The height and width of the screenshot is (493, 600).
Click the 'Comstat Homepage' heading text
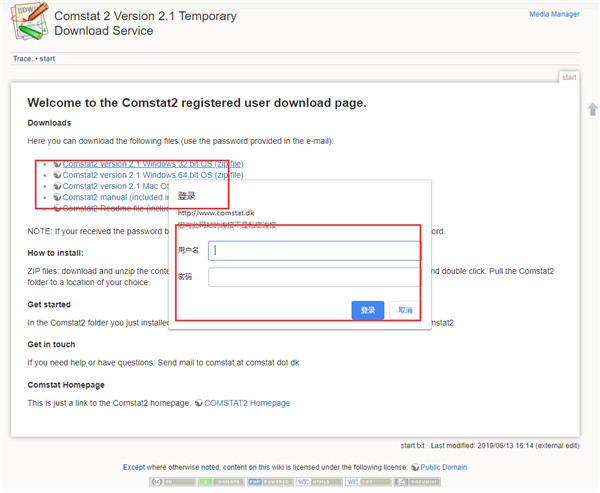66,385
